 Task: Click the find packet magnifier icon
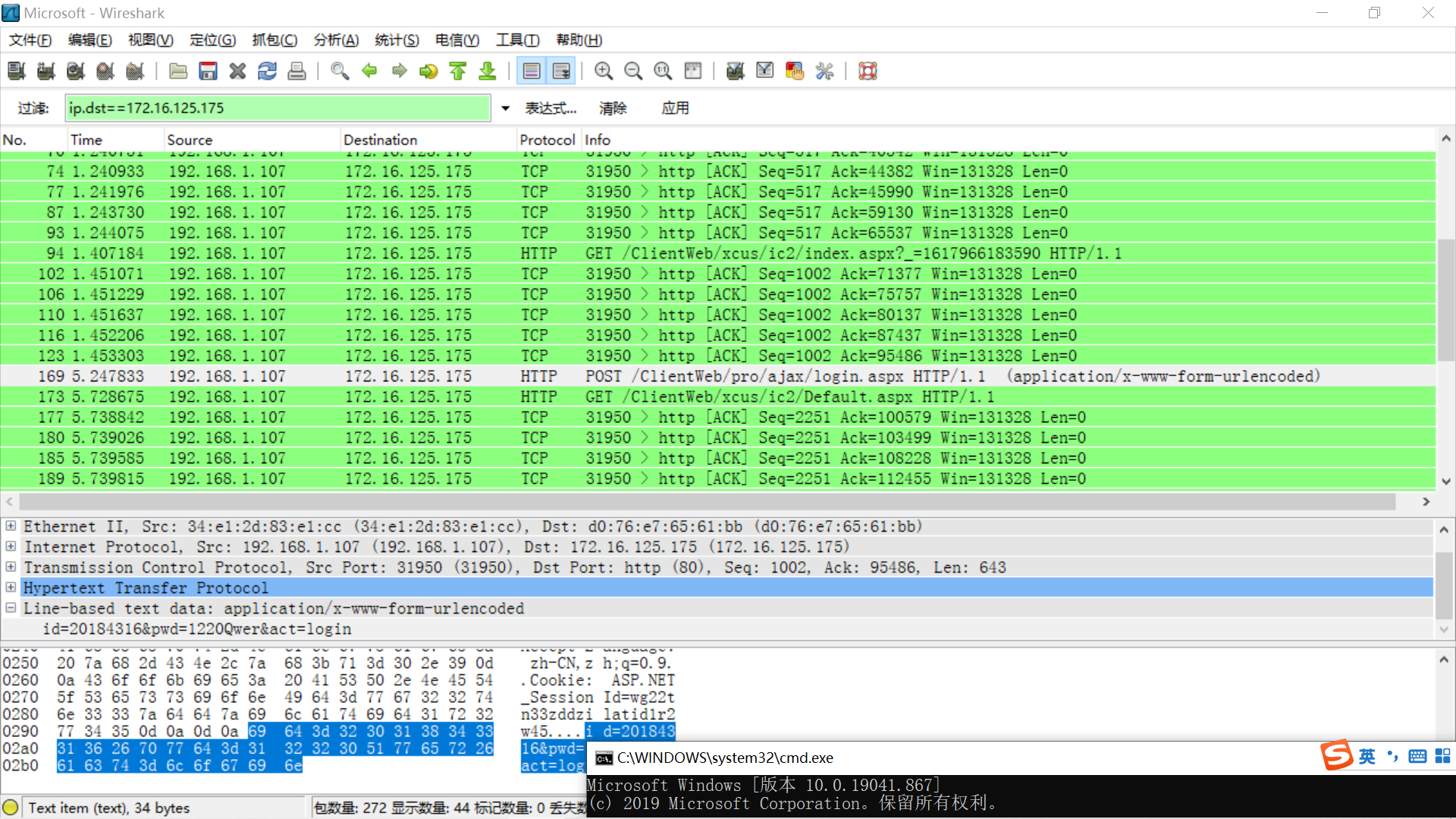pos(340,71)
